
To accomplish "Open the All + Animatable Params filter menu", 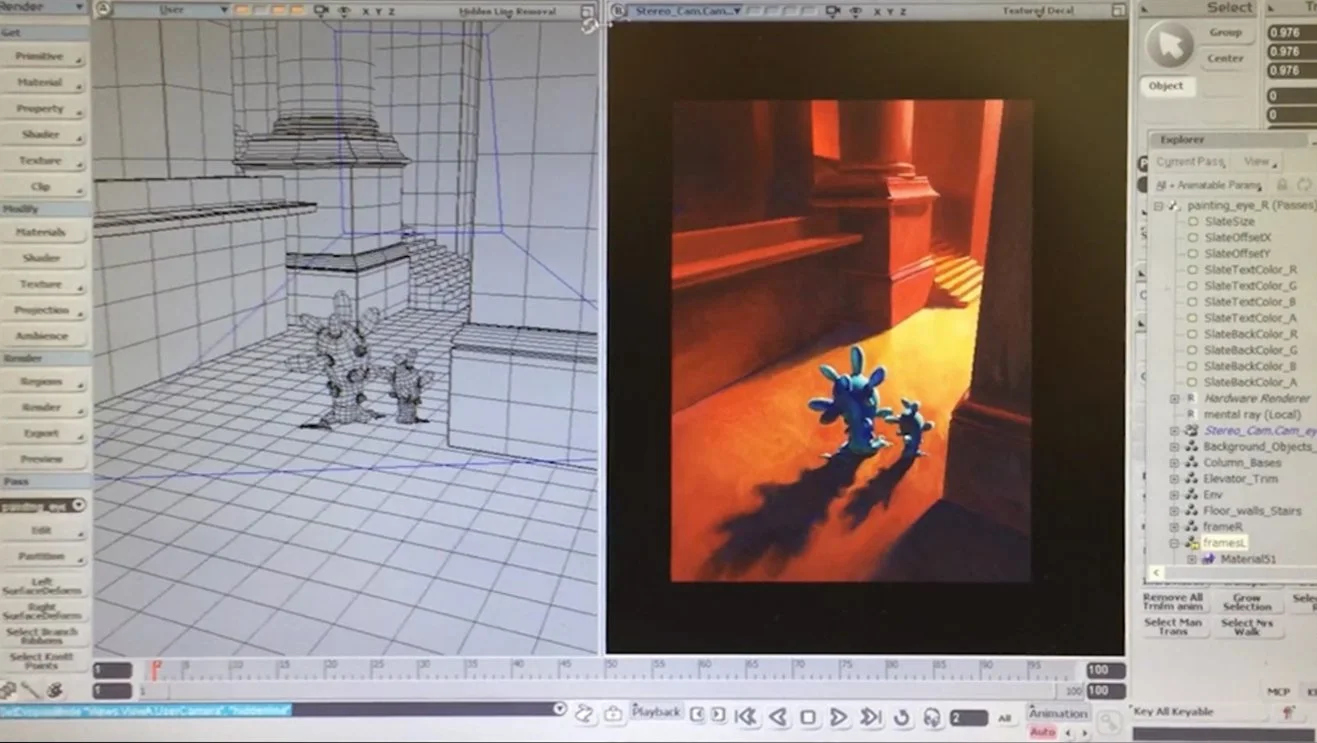I will [x=1208, y=185].
